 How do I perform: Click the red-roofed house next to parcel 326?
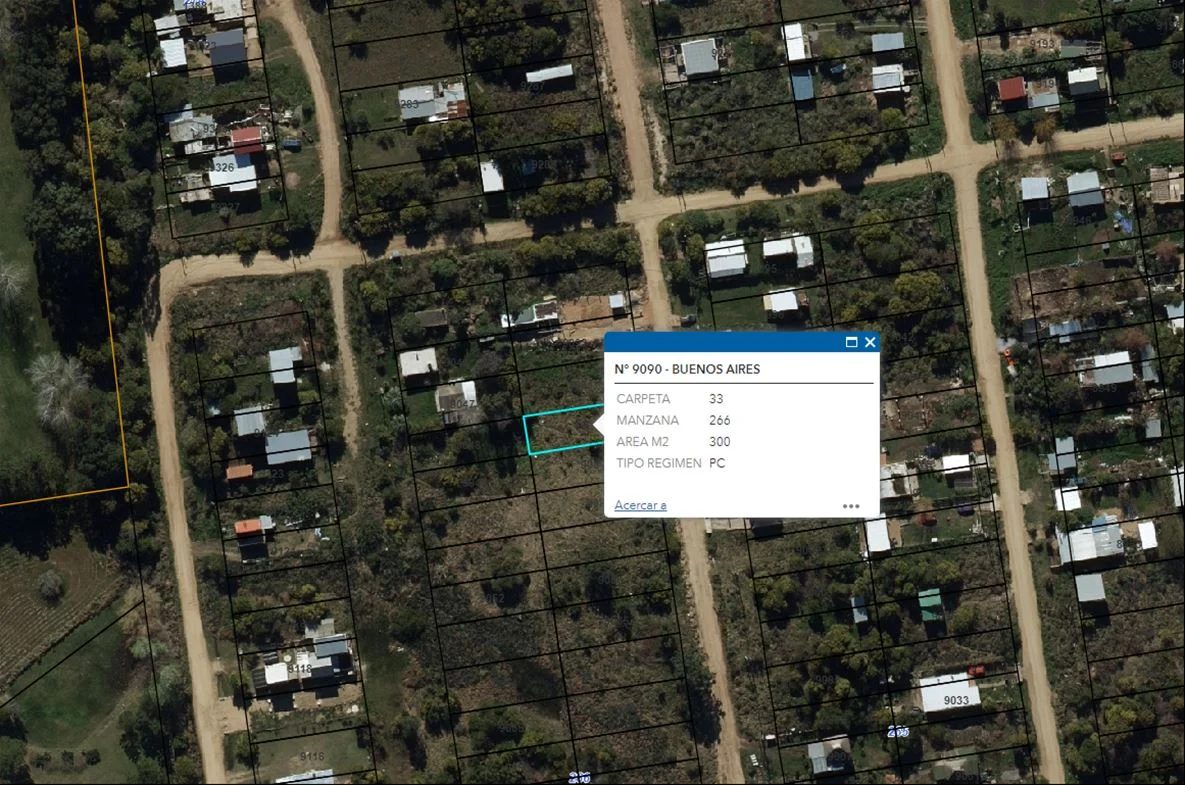tap(246, 138)
